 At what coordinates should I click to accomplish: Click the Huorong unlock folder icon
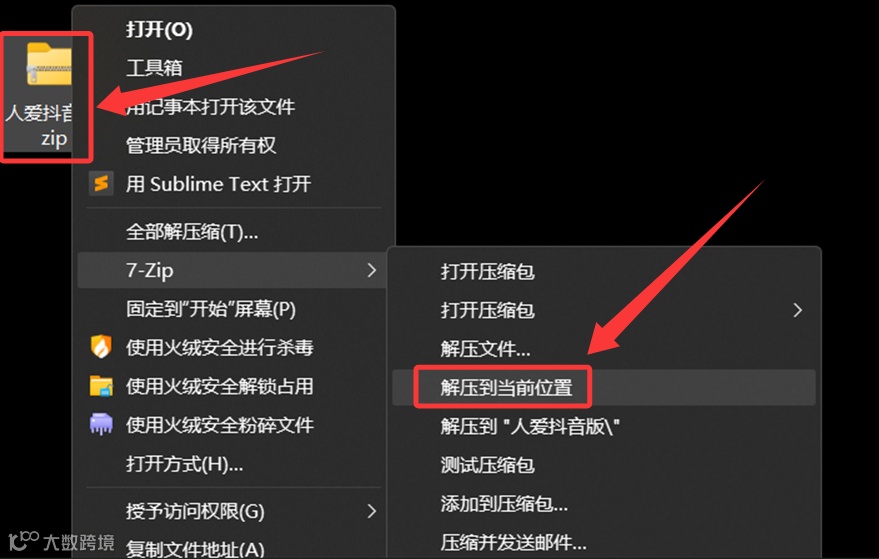tap(101, 386)
